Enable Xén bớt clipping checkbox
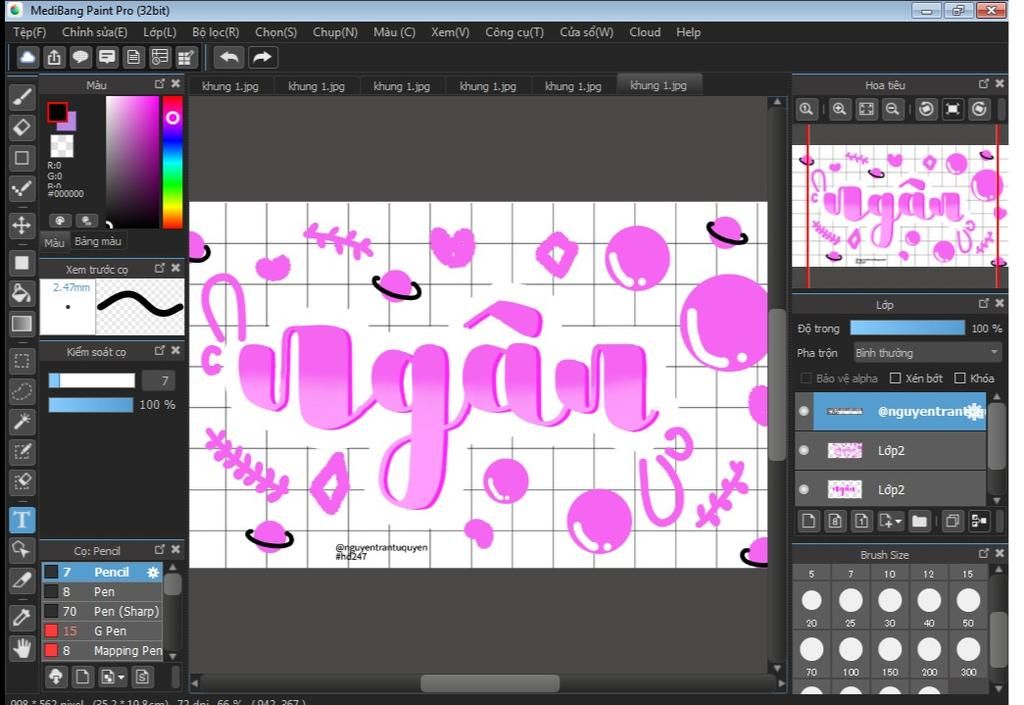Viewport: 1024px width, 705px height. [895, 378]
